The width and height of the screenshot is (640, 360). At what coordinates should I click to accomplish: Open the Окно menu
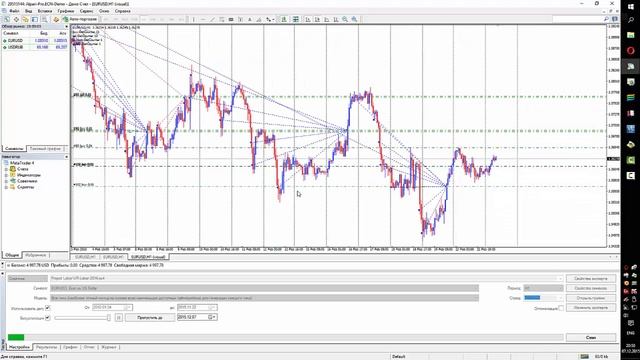pyautogui.click(x=104, y=11)
